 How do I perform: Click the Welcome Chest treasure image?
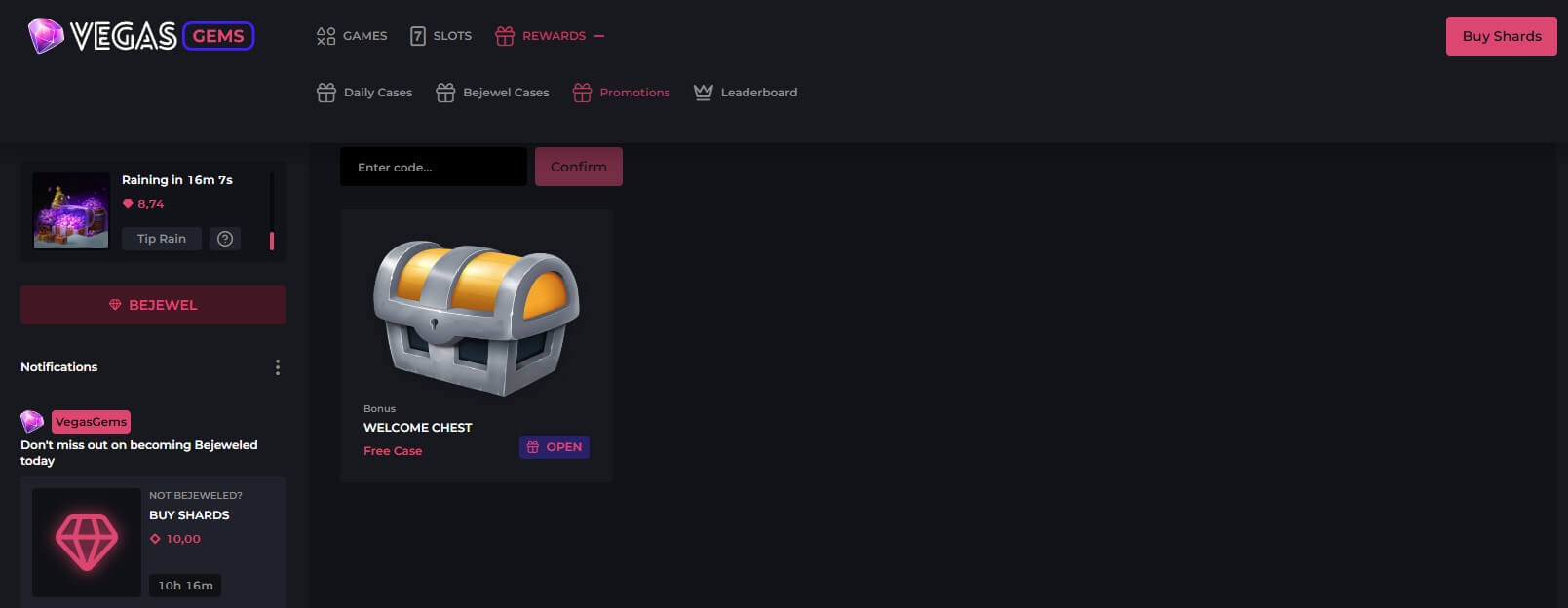click(x=476, y=317)
